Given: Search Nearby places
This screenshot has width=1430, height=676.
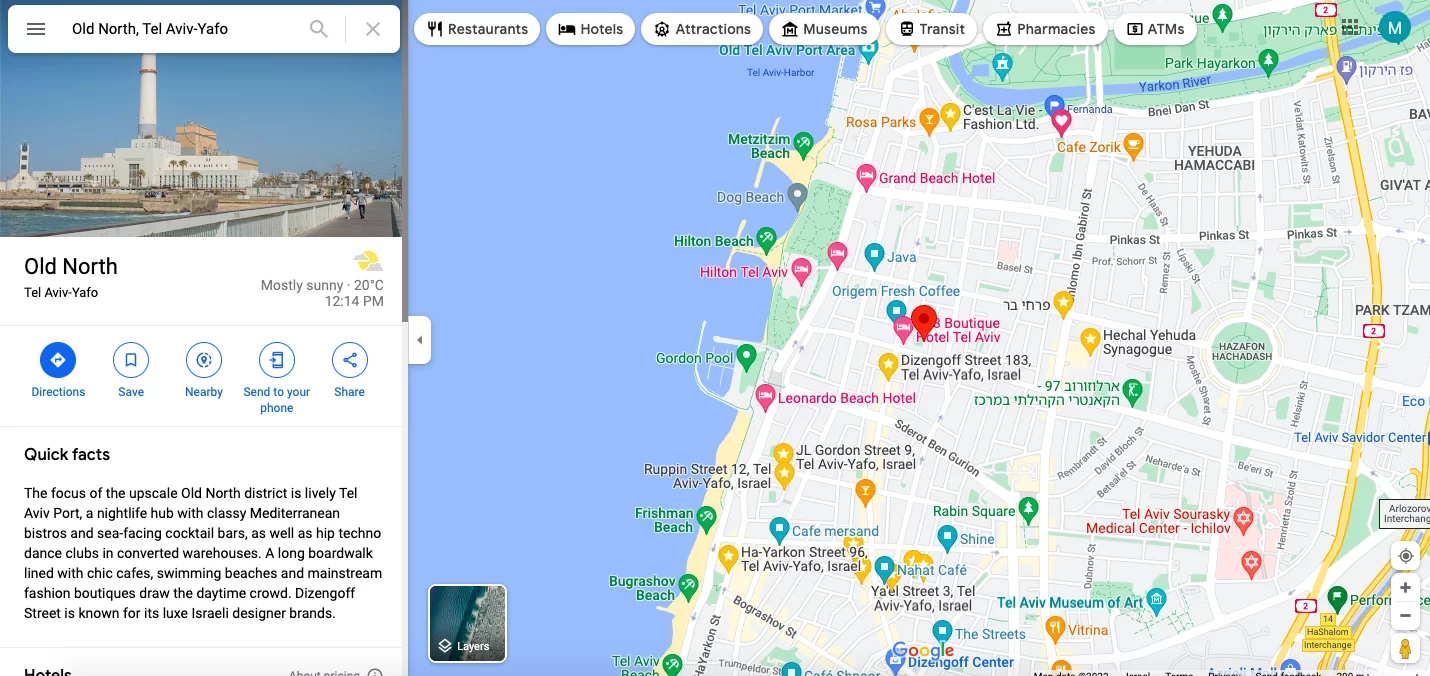Looking at the screenshot, I should pyautogui.click(x=204, y=371).
